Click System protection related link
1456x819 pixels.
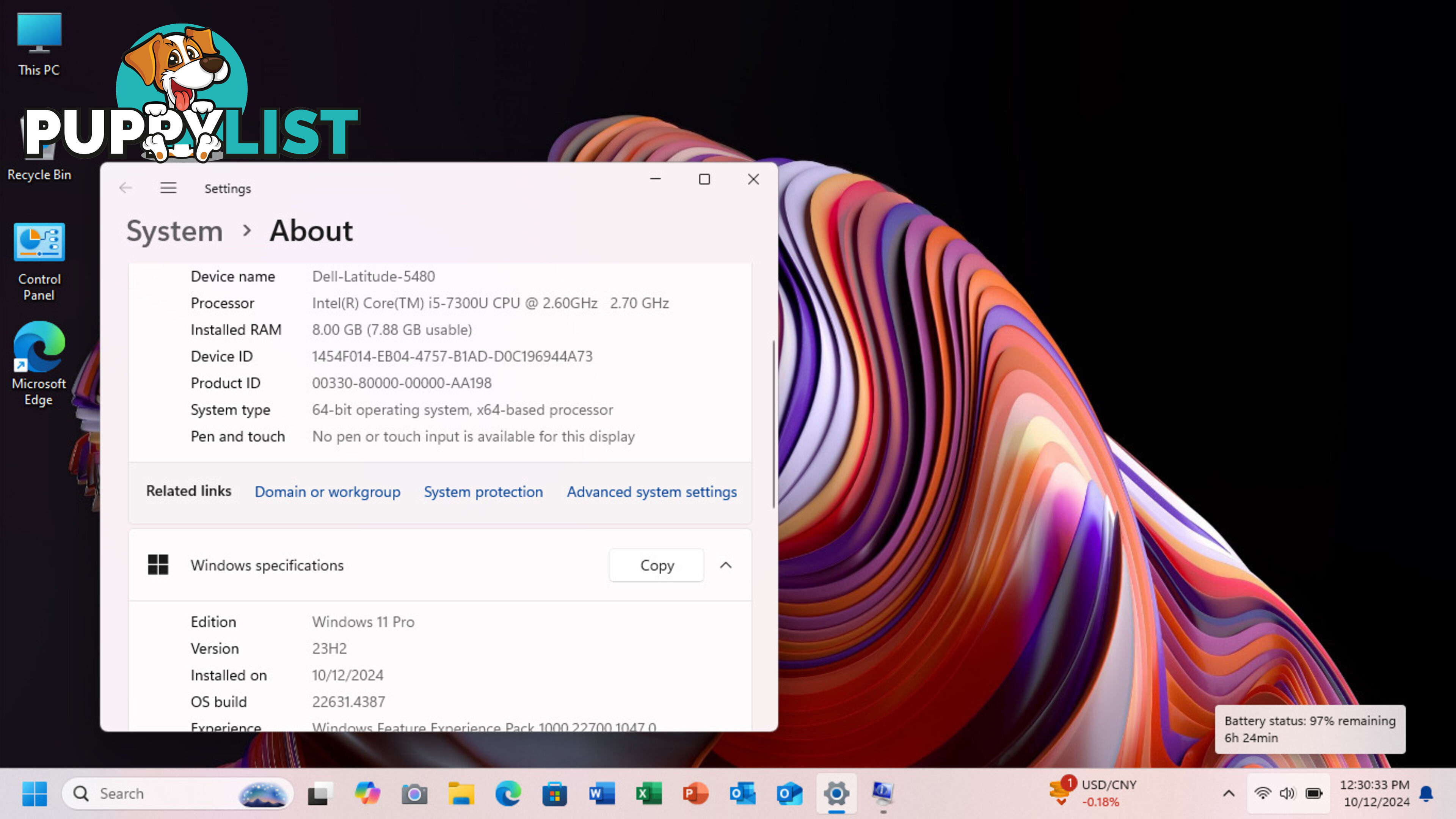(484, 491)
